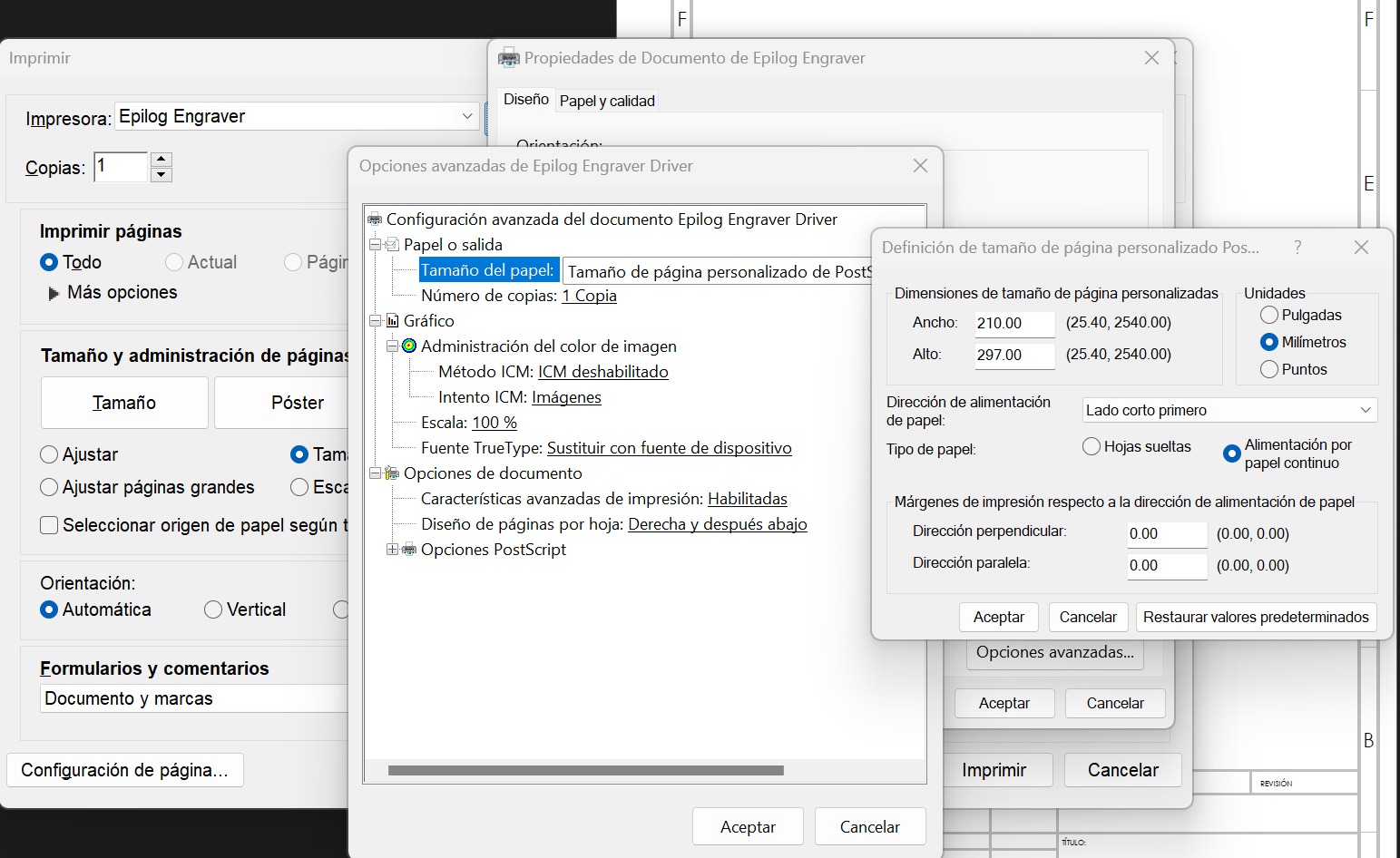The width and height of the screenshot is (1400, 858).
Task: Click the Habilitadas link
Action: [748, 499]
